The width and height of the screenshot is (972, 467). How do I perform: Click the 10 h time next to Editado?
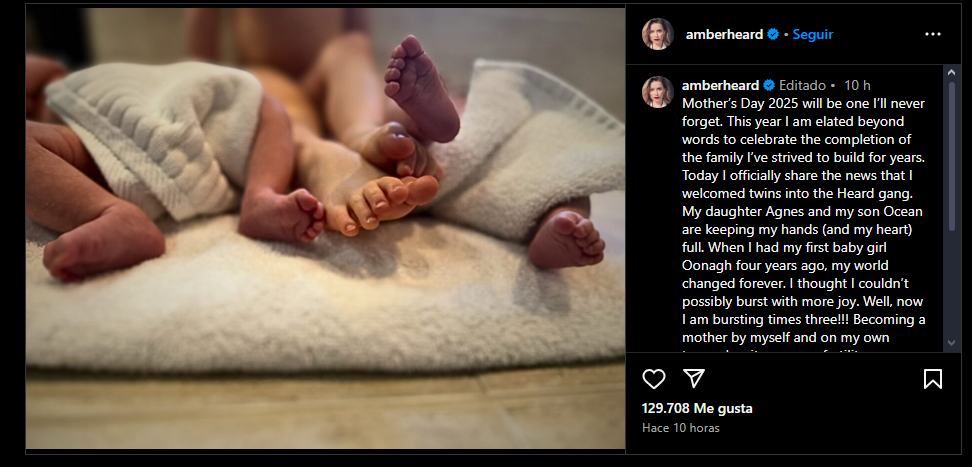click(857, 85)
